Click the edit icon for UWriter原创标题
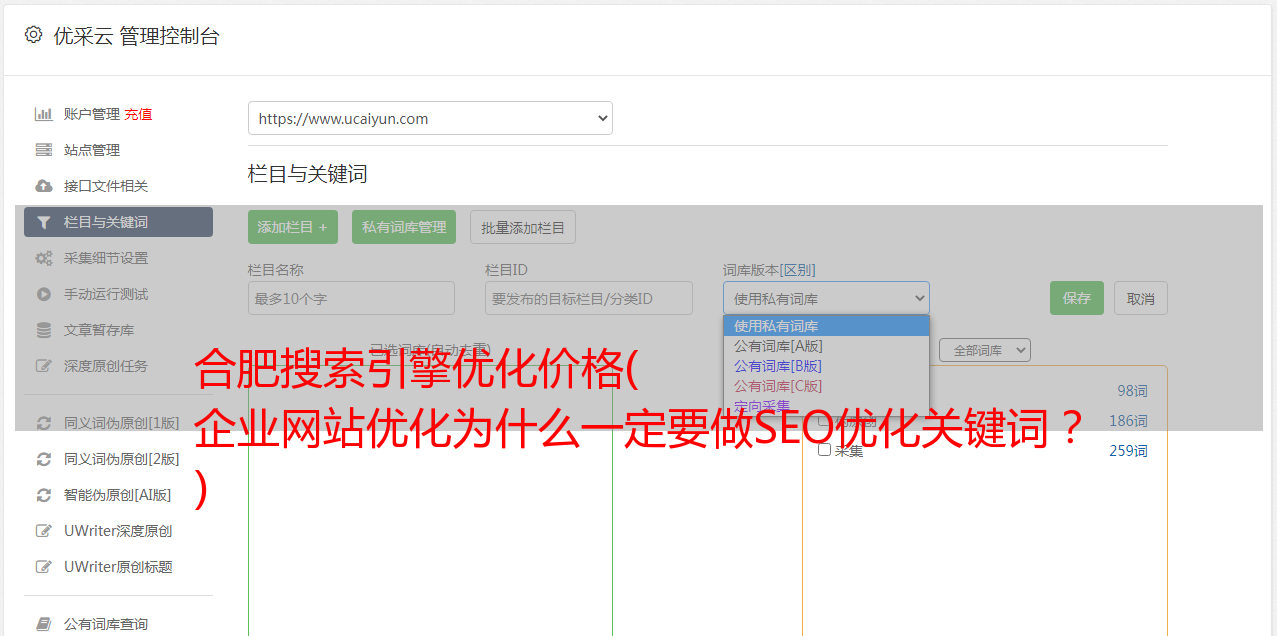Viewport: 1277px width, 636px height. [x=43, y=567]
